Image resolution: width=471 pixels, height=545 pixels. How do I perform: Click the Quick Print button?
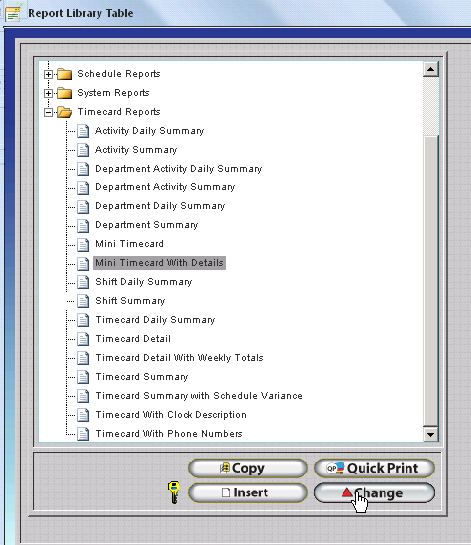374,468
